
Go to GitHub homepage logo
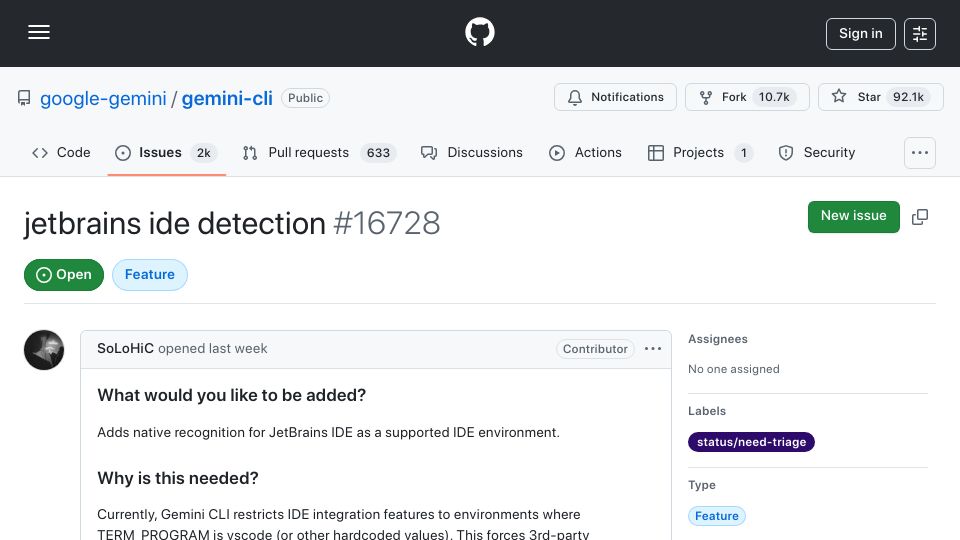tap(479, 32)
